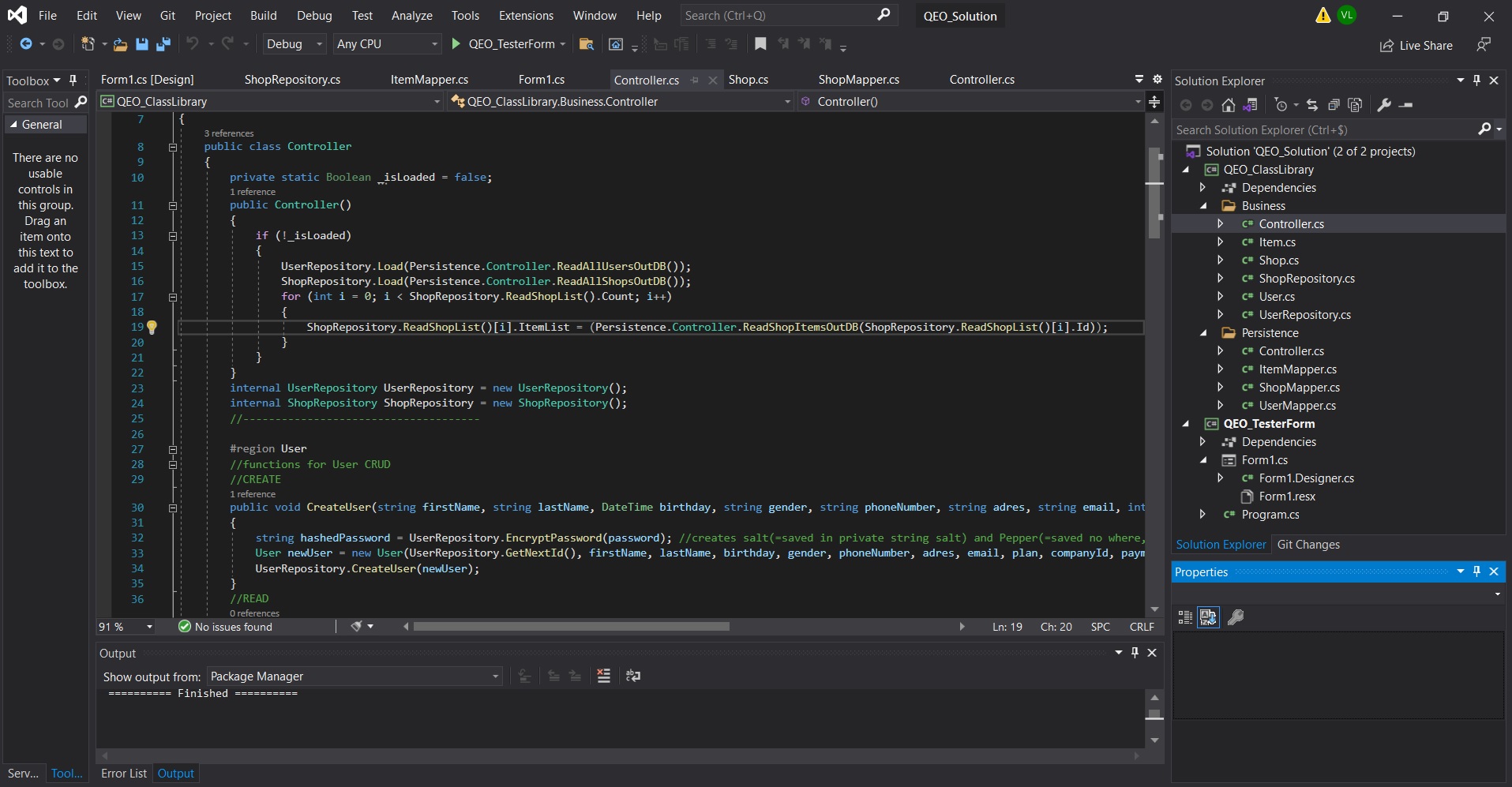Open the Debug configuration dropdown
This screenshot has height=787, width=1512.
pos(295,44)
